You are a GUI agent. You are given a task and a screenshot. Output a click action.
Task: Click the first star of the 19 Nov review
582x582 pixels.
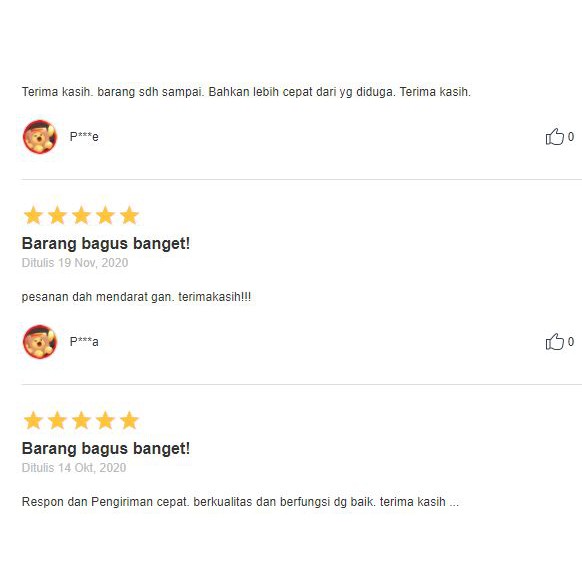point(33,215)
